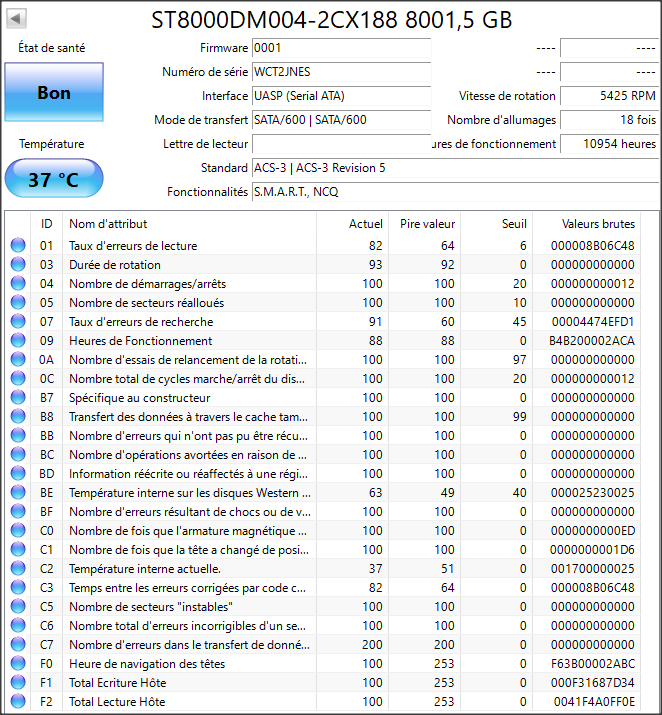Screen dimensions: 662x715
Task: Select the serial number field WCT2JNES
Action: (x=341, y=72)
